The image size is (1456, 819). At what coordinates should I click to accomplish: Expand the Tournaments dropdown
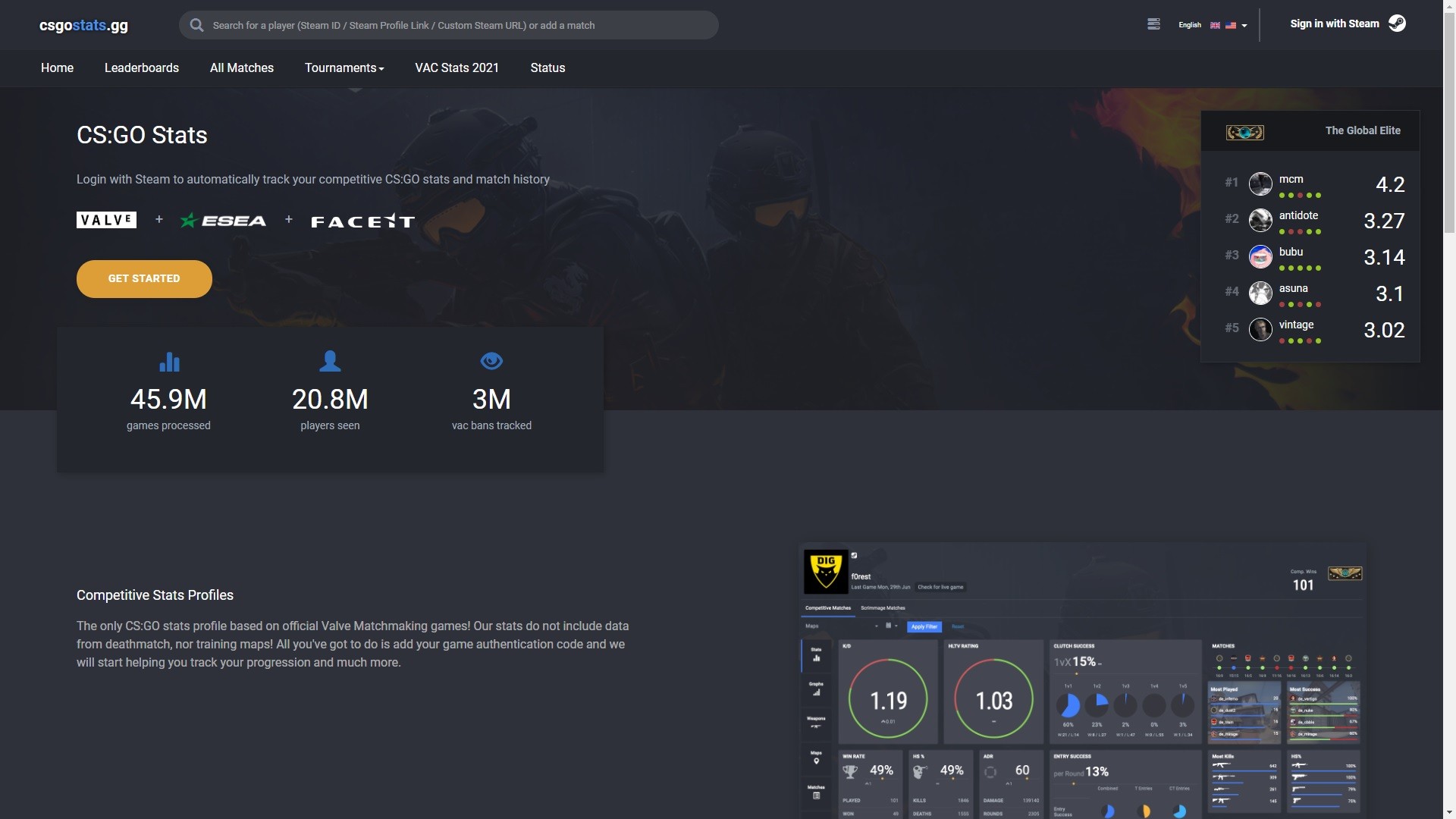click(344, 67)
